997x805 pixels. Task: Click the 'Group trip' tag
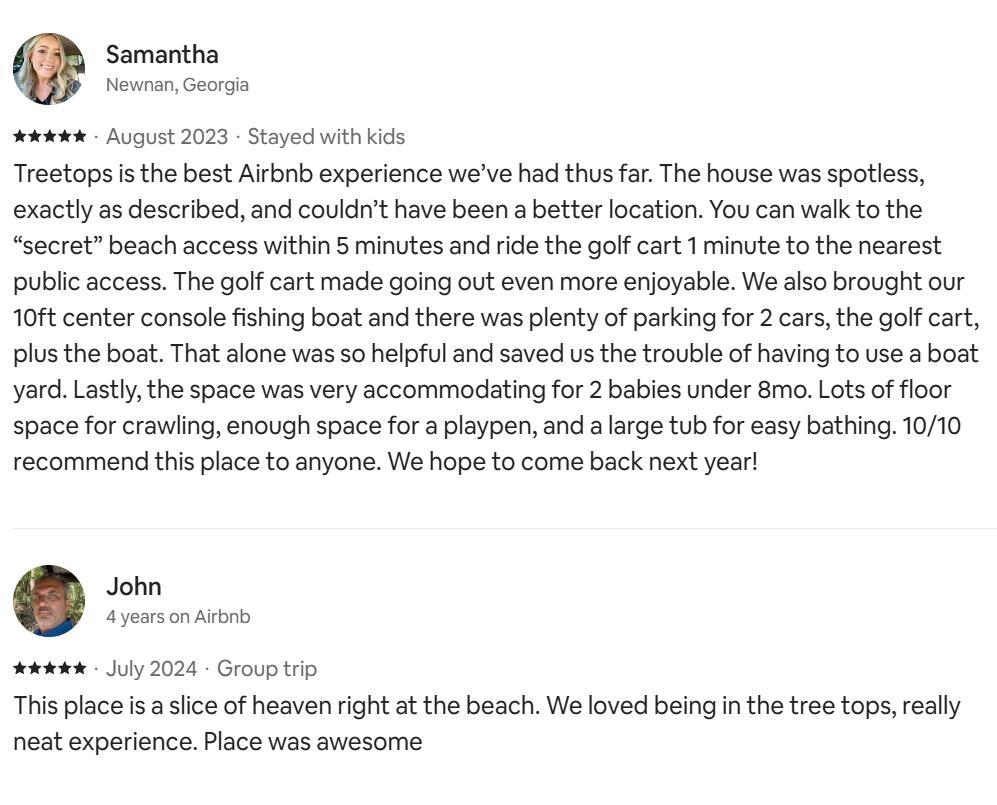[267, 669]
